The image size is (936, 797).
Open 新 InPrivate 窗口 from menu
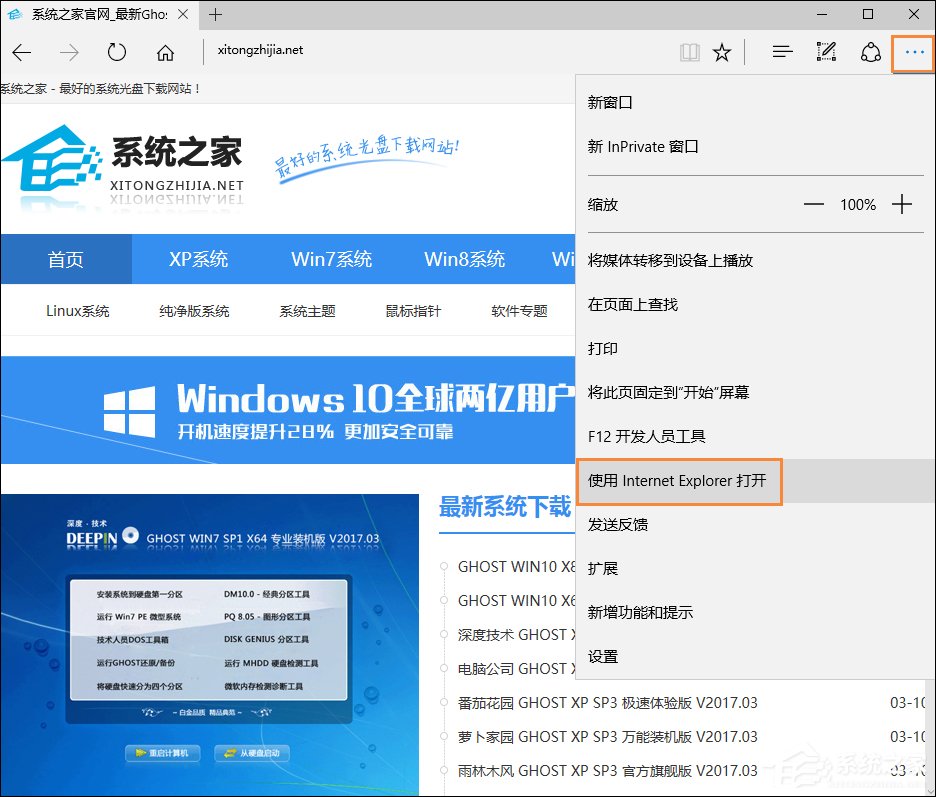coord(643,146)
